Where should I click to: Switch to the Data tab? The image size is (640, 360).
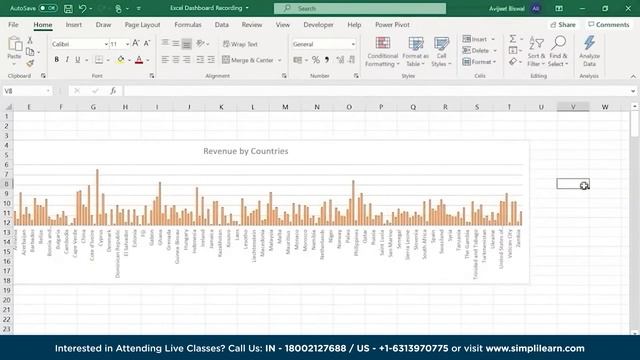222,24
